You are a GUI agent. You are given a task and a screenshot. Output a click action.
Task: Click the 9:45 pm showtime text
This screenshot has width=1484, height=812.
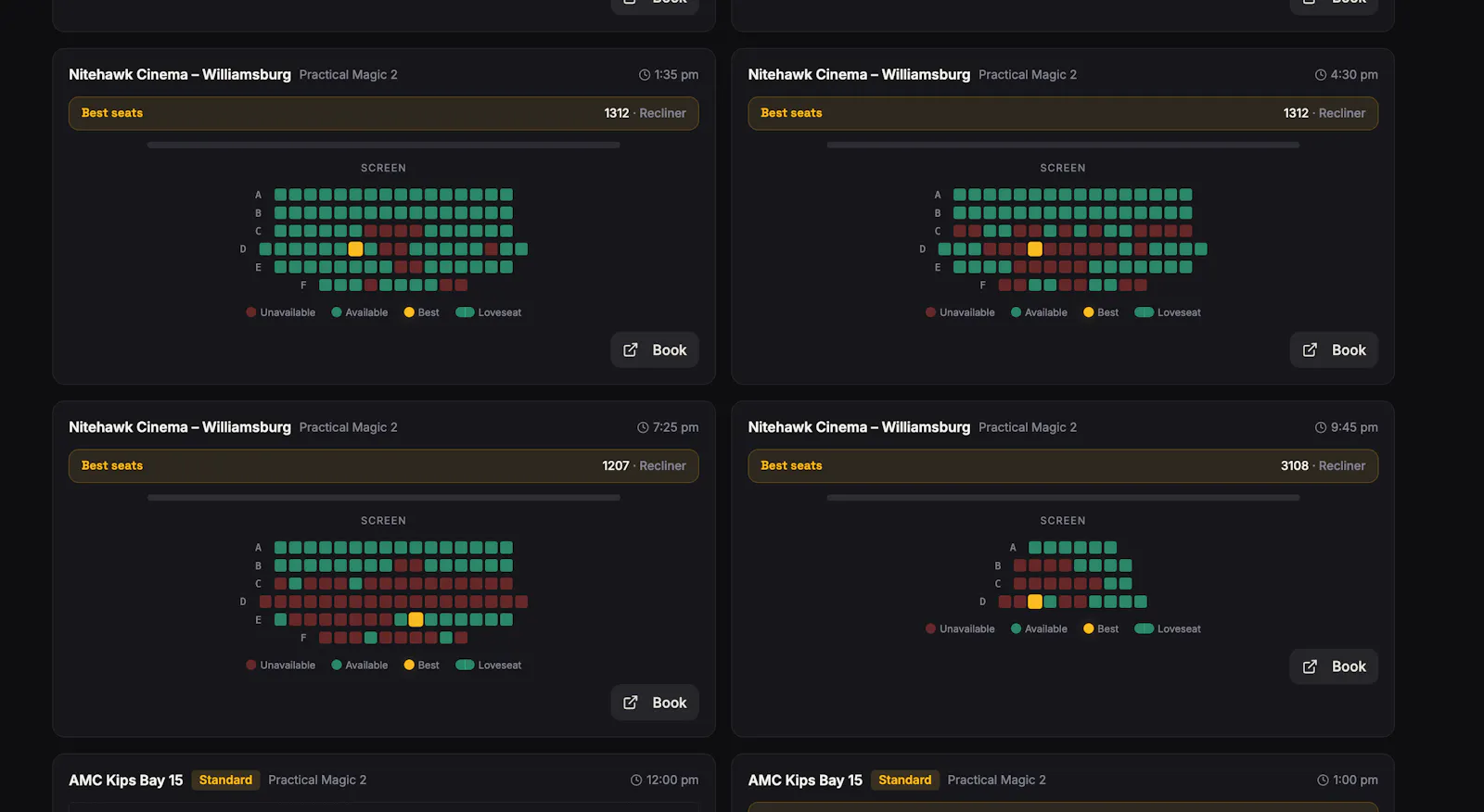[1354, 427]
